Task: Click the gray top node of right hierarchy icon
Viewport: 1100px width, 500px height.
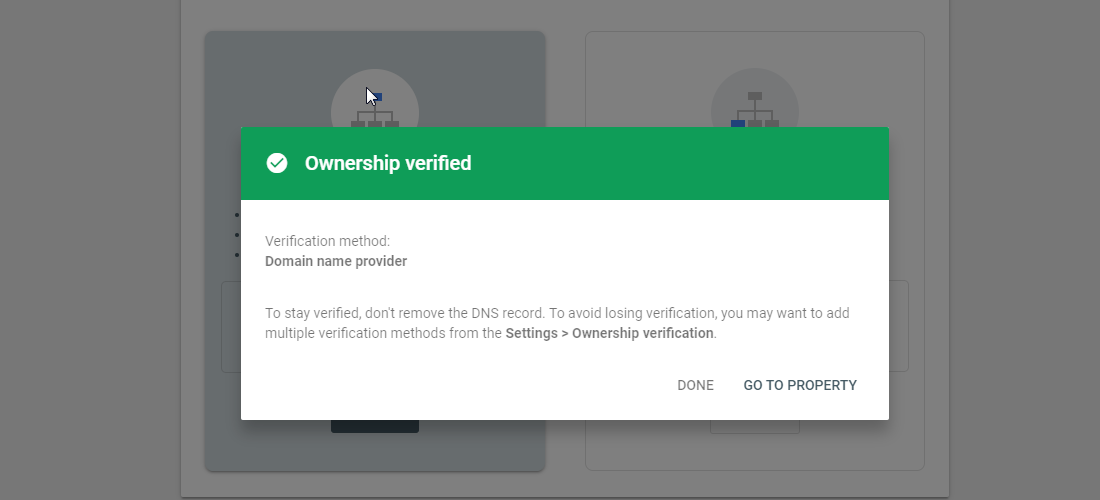Action: [755, 96]
